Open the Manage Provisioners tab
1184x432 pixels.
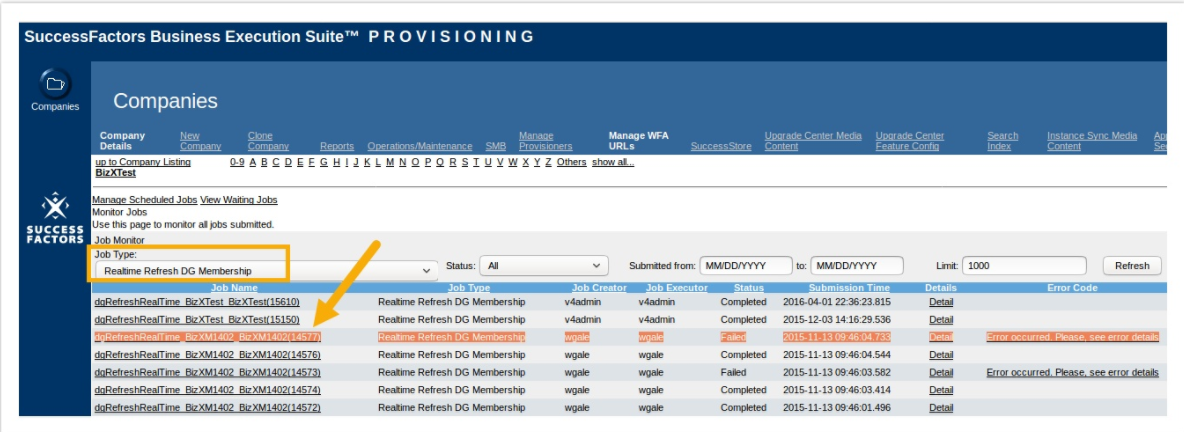[x=545, y=140]
